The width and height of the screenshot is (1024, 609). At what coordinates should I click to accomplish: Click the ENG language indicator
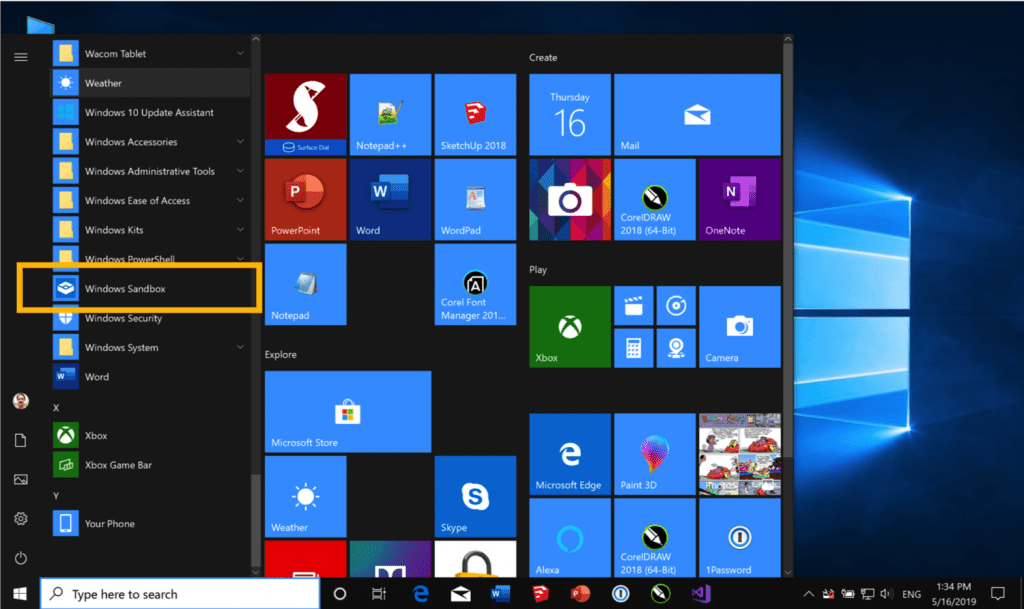pyautogui.click(x=912, y=595)
